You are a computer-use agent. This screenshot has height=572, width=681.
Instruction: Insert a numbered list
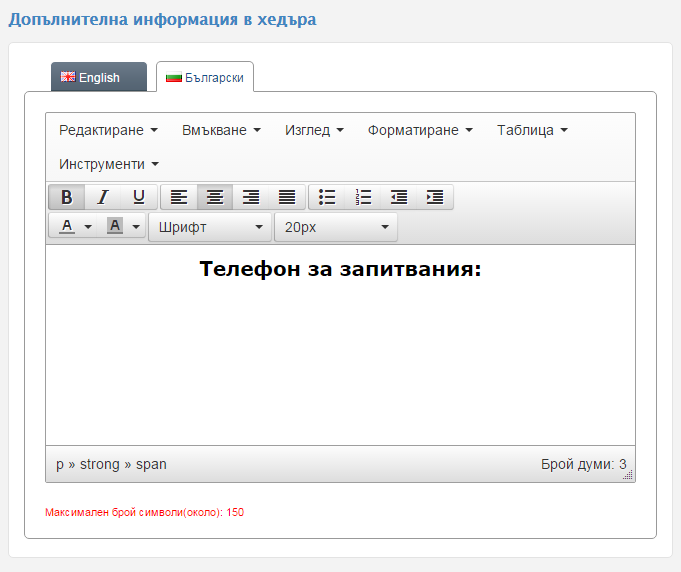(x=363, y=197)
